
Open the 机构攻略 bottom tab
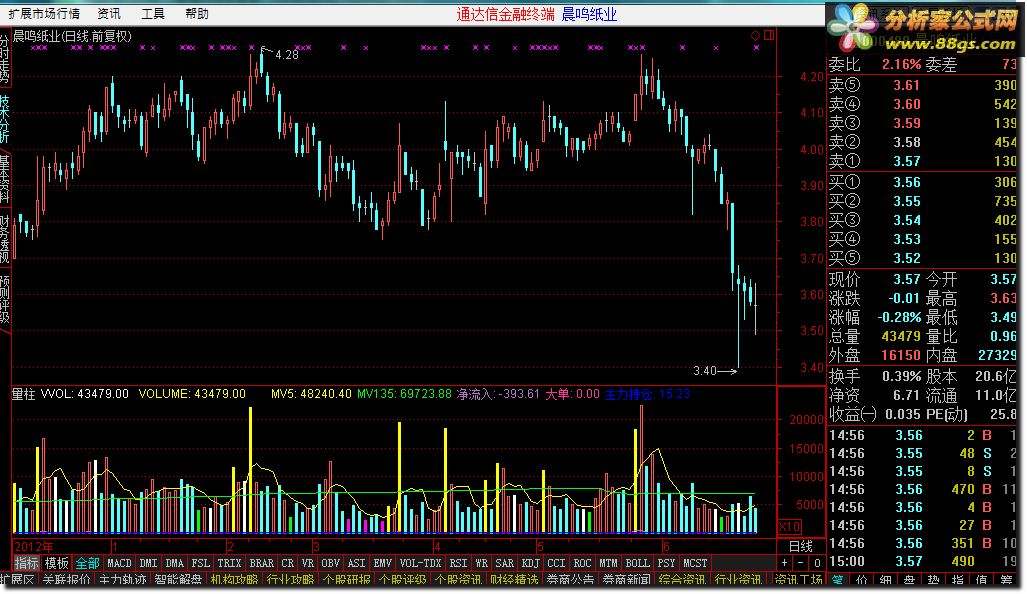[x=234, y=580]
